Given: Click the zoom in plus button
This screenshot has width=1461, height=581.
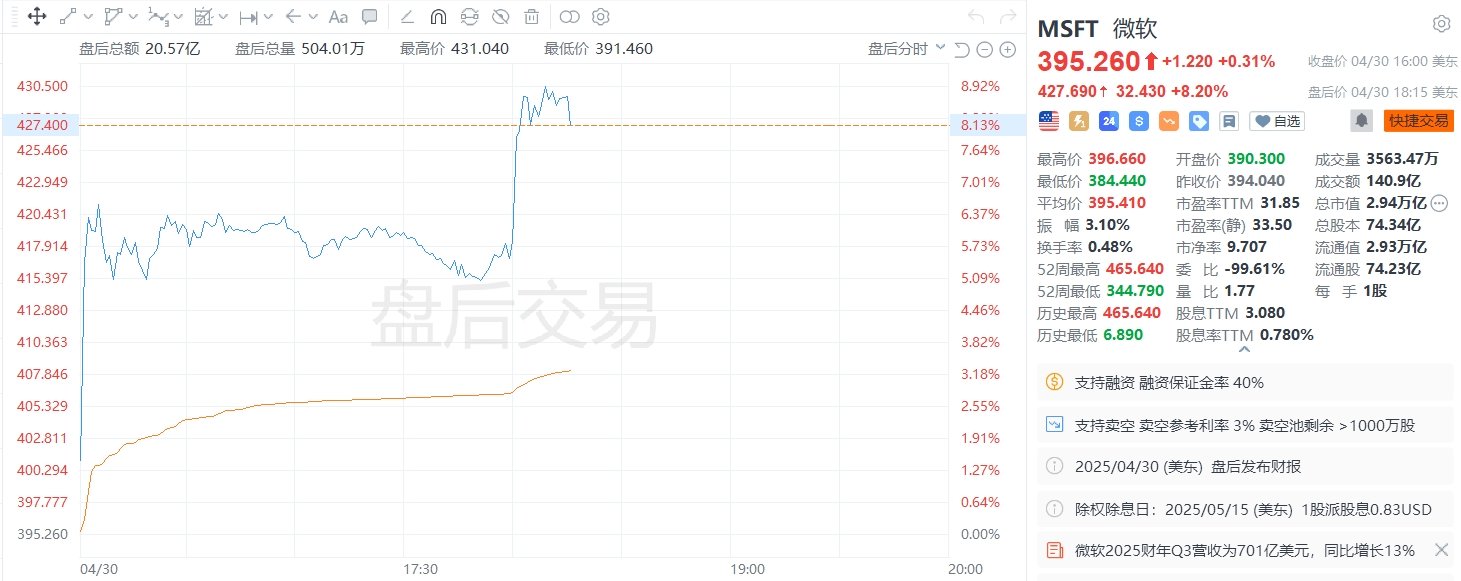Looking at the screenshot, I should [1006, 50].
